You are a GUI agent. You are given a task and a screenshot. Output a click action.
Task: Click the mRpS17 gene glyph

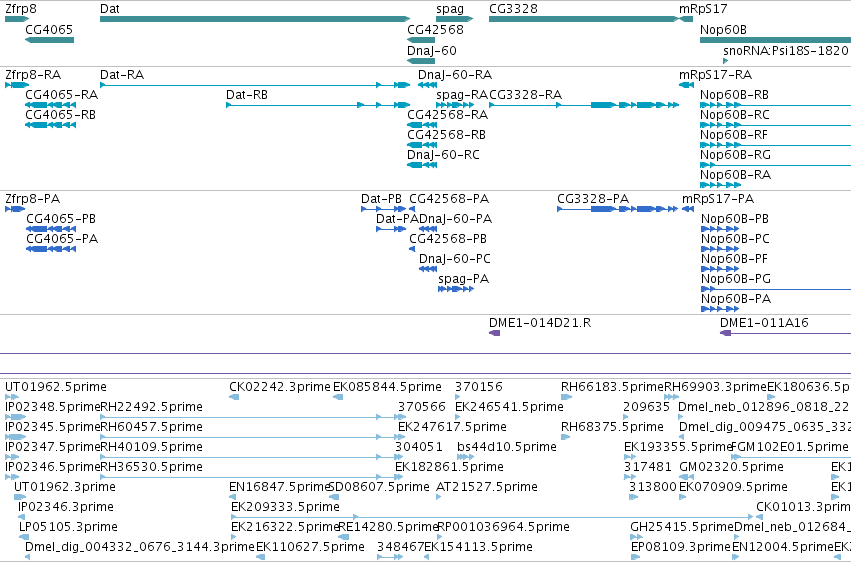(x=685, y=19)
